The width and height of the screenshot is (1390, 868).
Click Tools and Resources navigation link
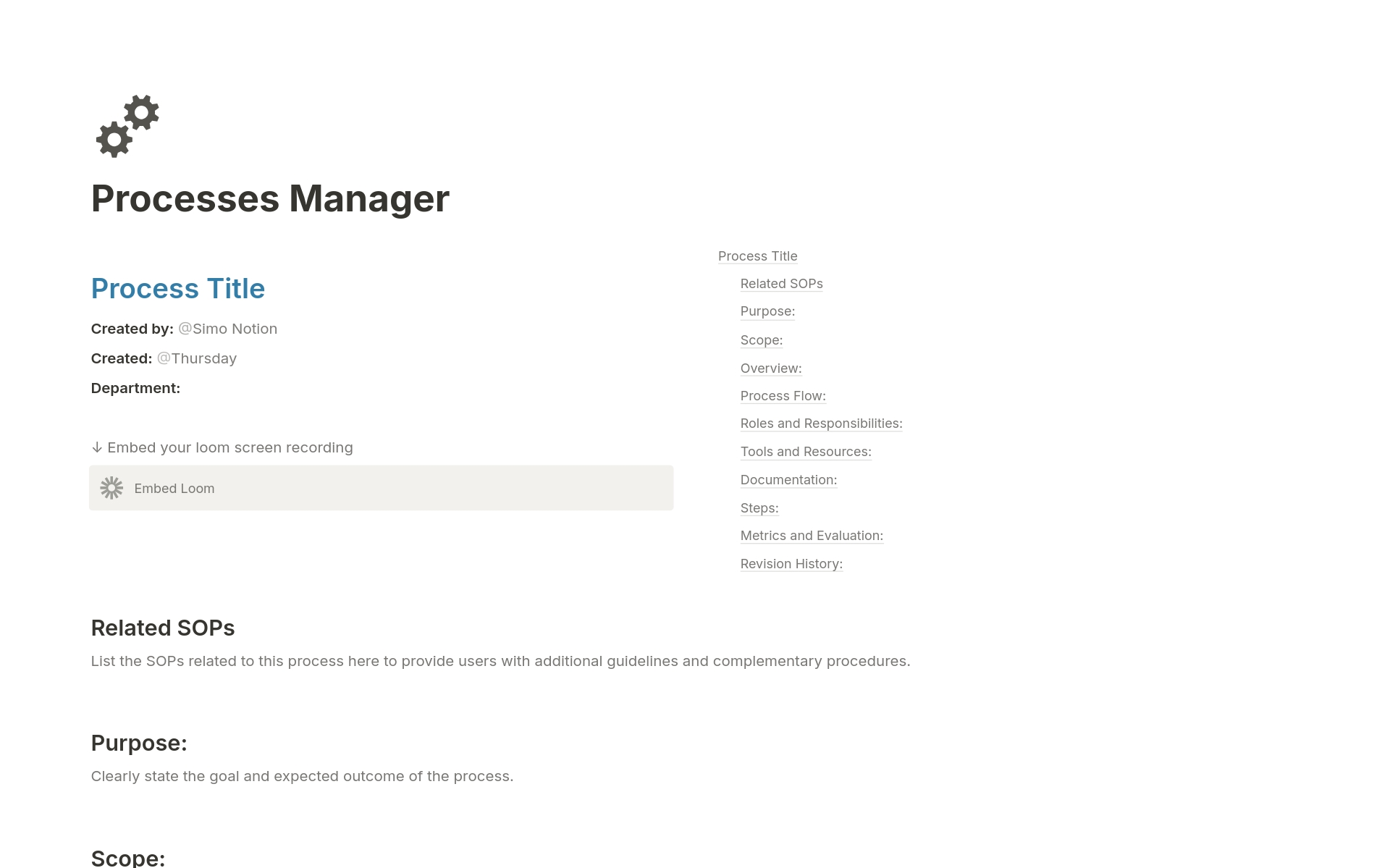click(x=806, y=452)
